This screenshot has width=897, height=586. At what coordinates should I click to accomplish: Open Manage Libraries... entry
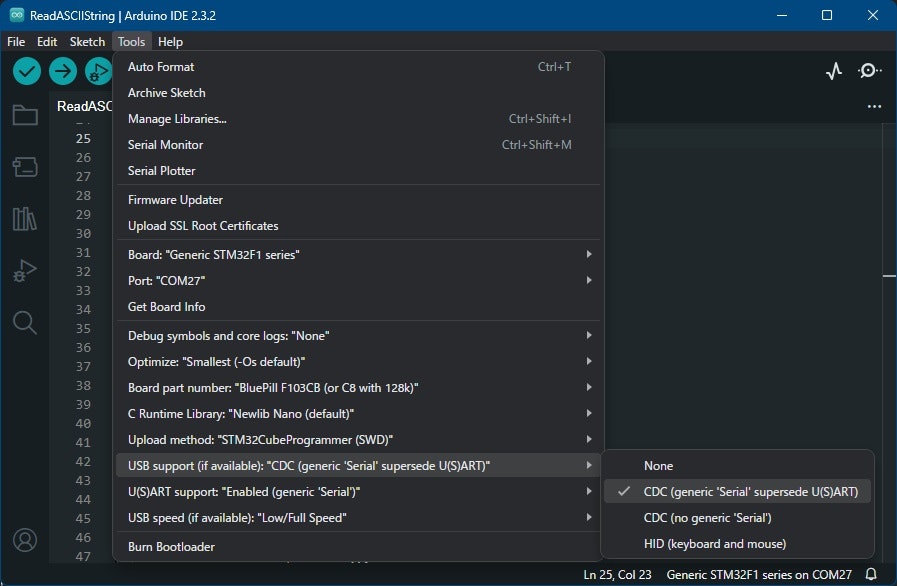pos(359,119)
